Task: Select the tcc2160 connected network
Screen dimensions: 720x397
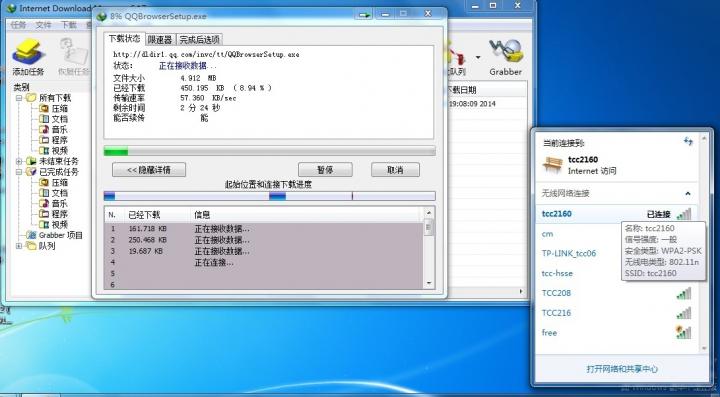Action: pos(616,214)
